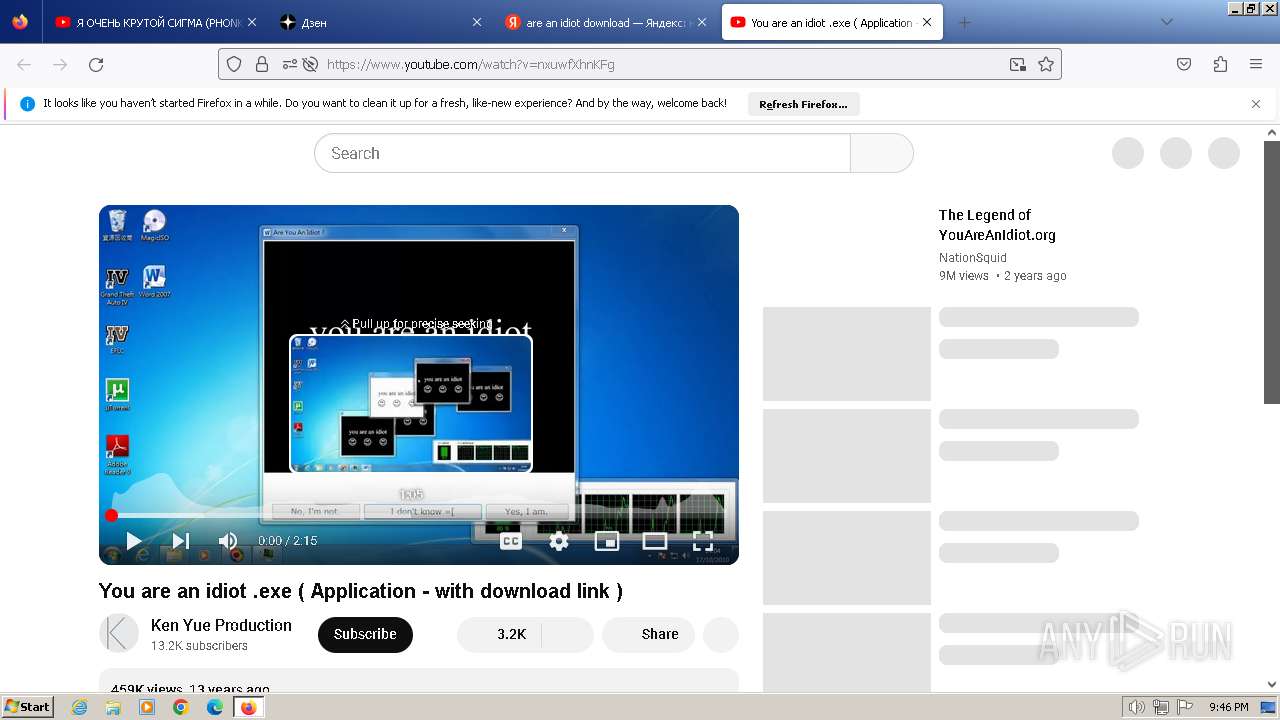Viewport: 1280px width, 720px height.
Task: Open the list all tabs dropdown
Action: (1166, 22)
